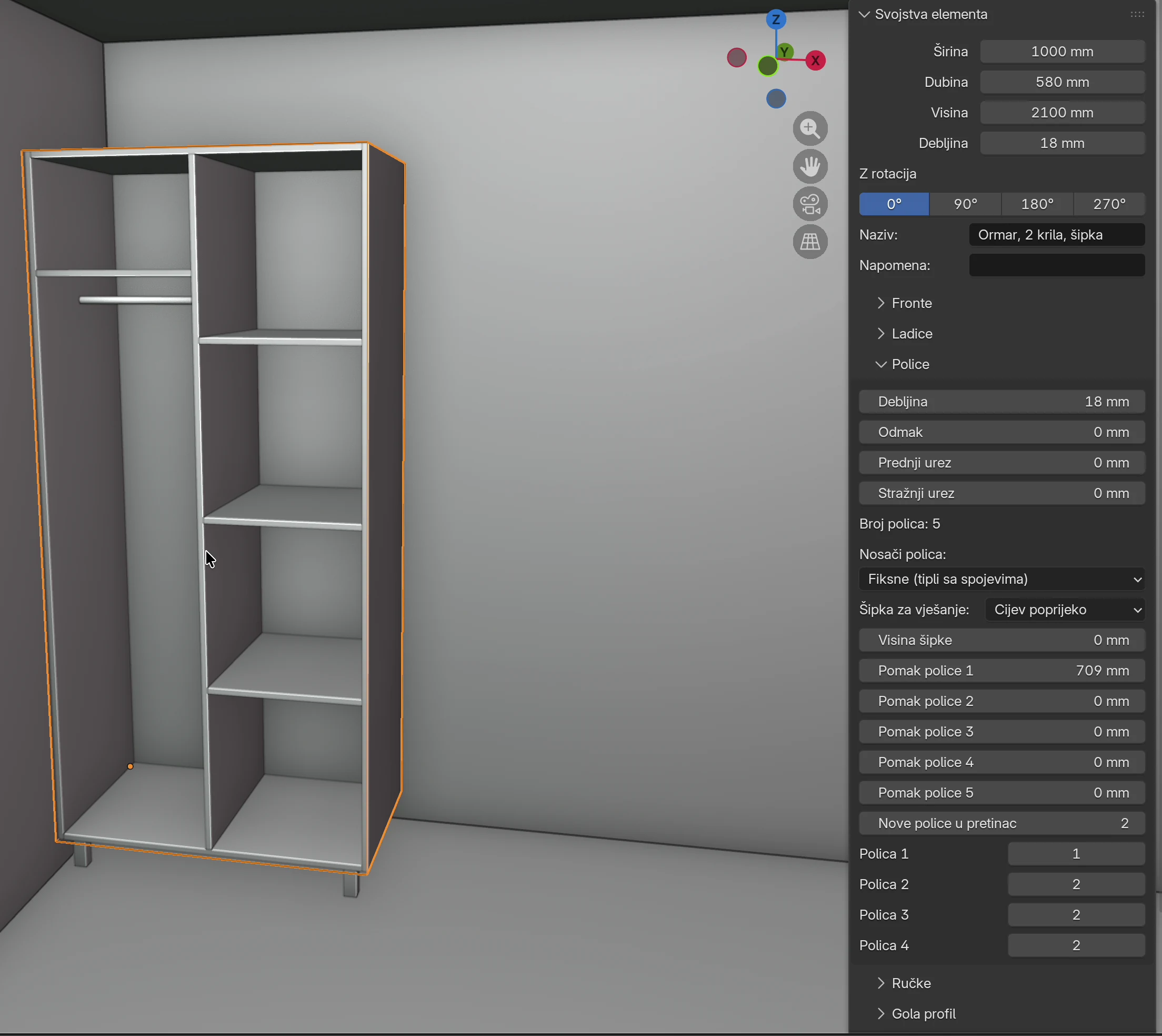Click the blue Z axis gizmo ball
Viewport: 1162px width, 1036px height.
coord(776,19)
